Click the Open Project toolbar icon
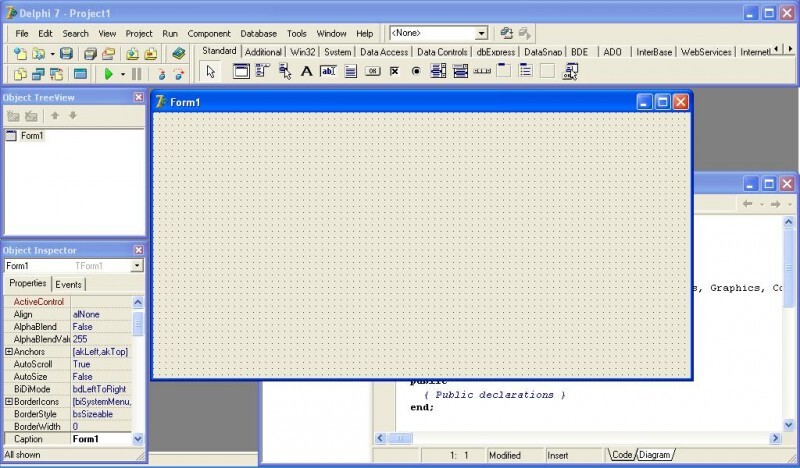800x468 pixels. [x=108, y=53]
